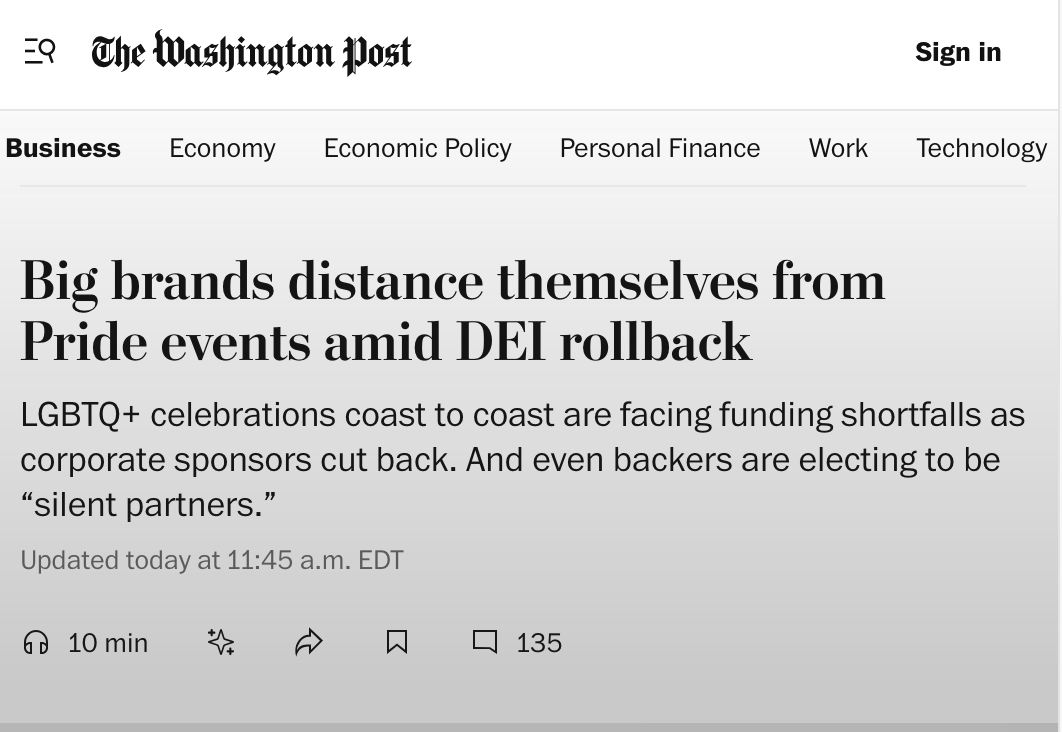Open comments via speech bubble icon
Image resolution: width=1062 pixels, height=732 pixels.
(x=485, y=641)
